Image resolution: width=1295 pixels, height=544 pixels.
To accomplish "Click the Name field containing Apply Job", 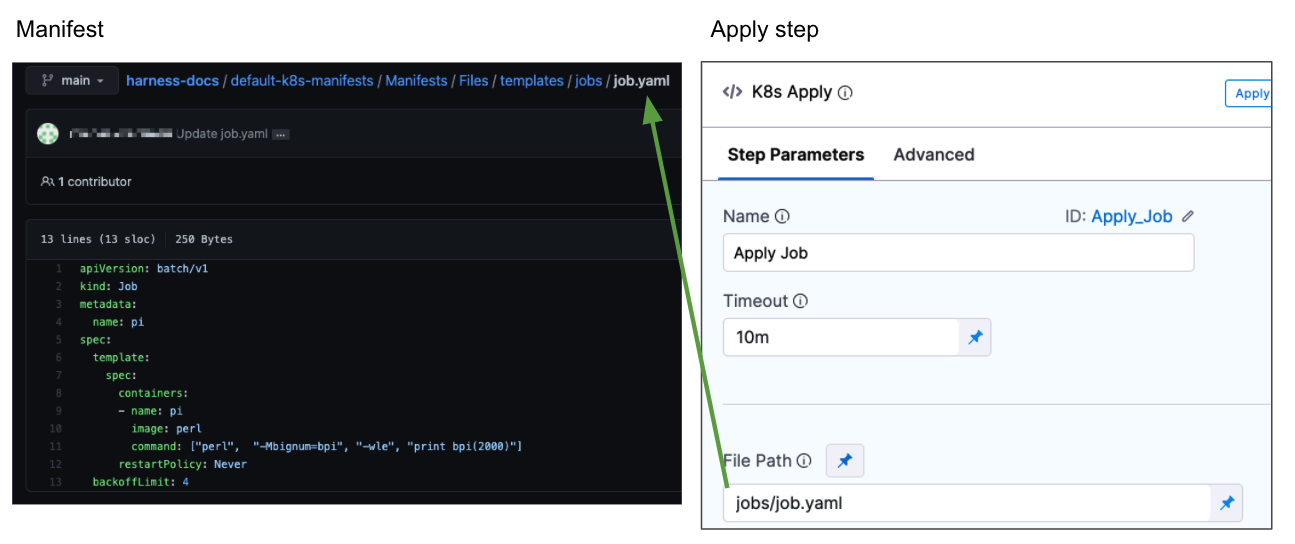I will point(957,253).
